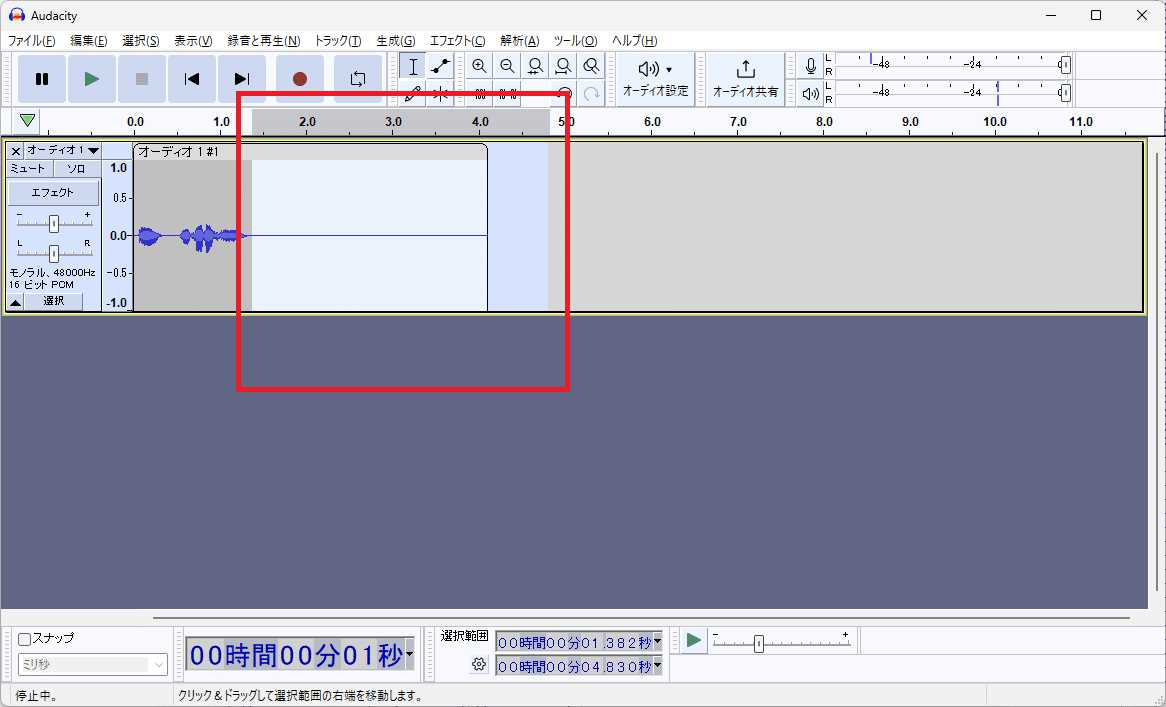Skip to the end of the project
The image size is (1166, 707).
[242, 79]
